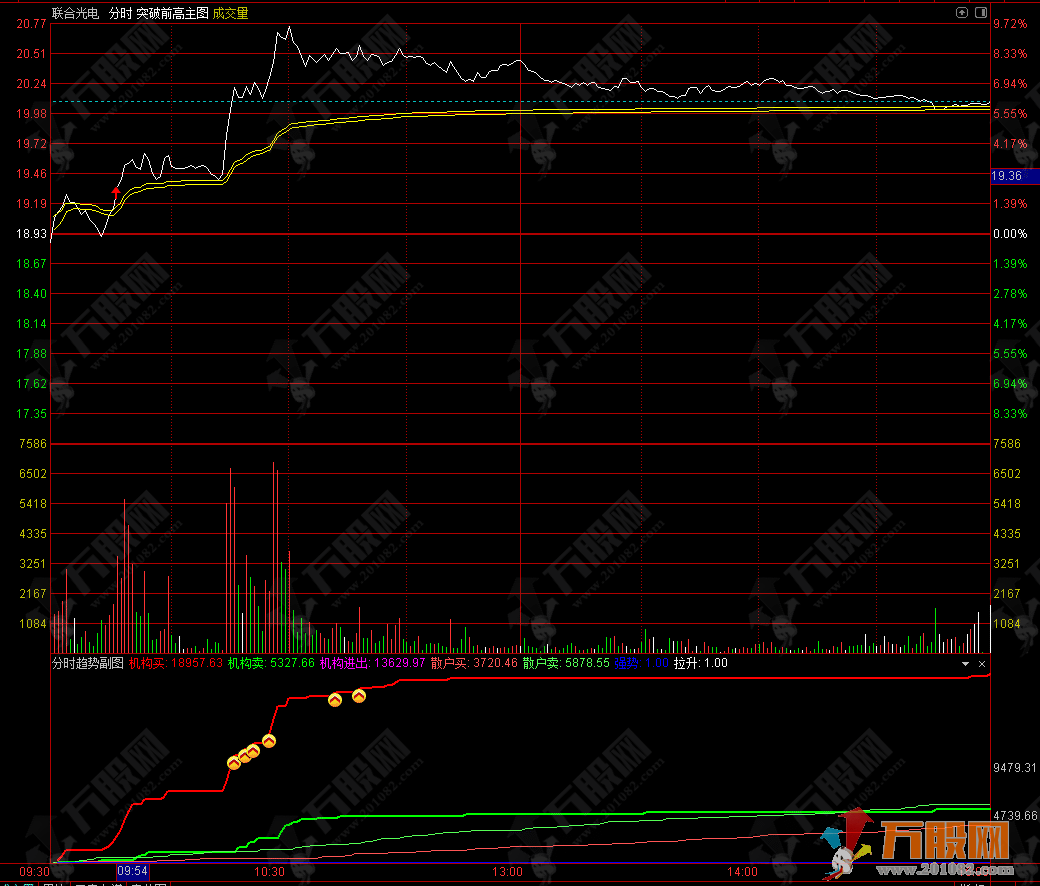This screenshot has height=886, width=1040.
Task: Click the left 7586 volume axis label
Action: click(33, 444)
